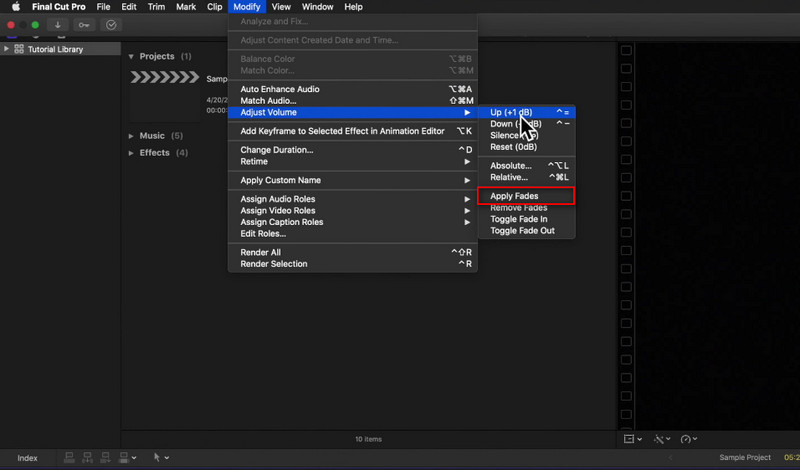The width and height of the screenshot is (800, 470).
Task: Open the Retime submenu
Action: pos(353,161)
